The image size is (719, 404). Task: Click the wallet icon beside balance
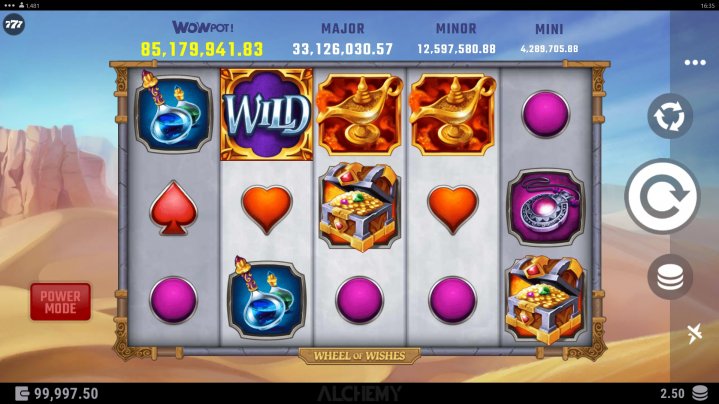point(22,393)
